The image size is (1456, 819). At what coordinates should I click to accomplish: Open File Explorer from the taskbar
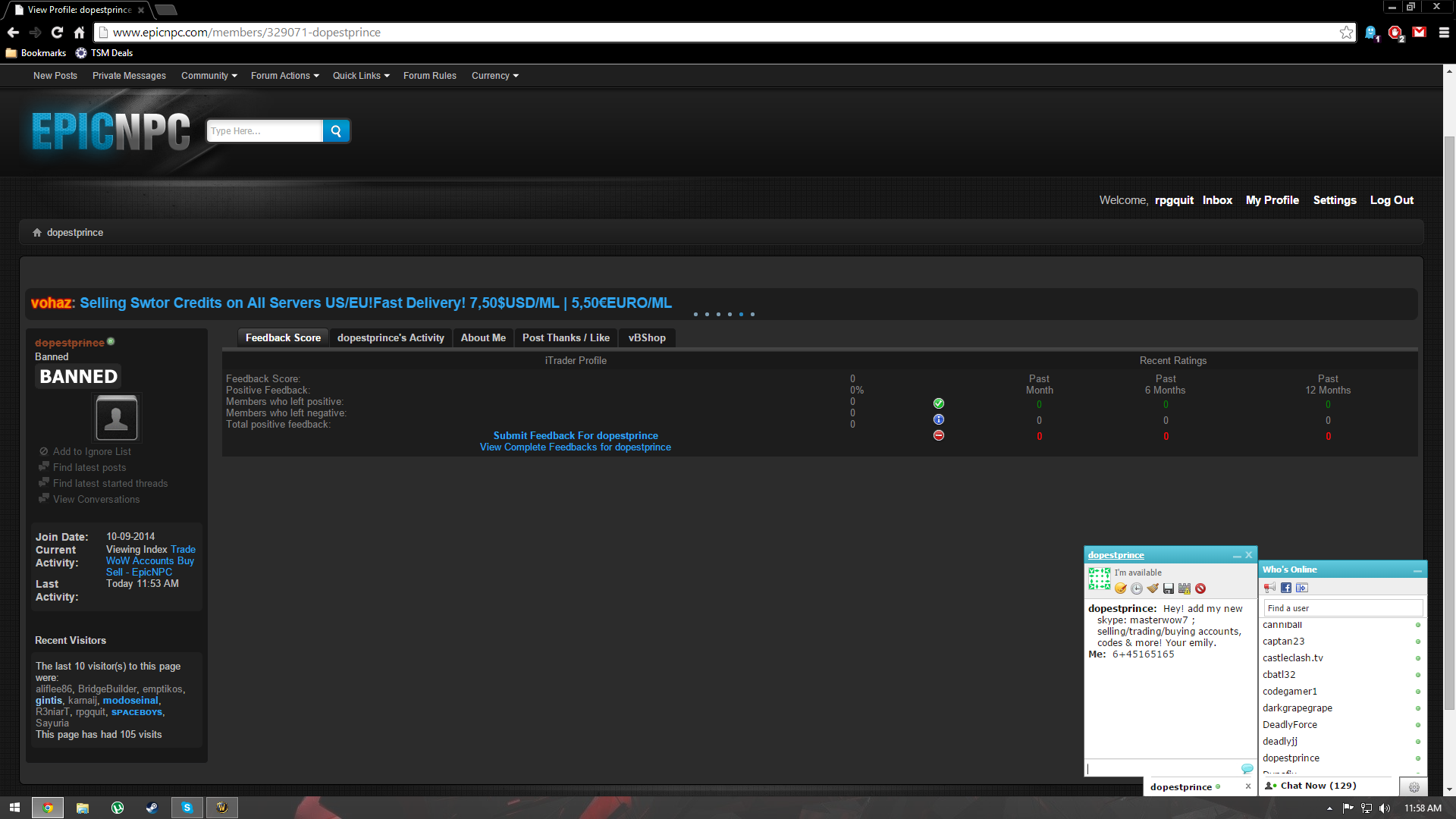(x=82, y=808)
